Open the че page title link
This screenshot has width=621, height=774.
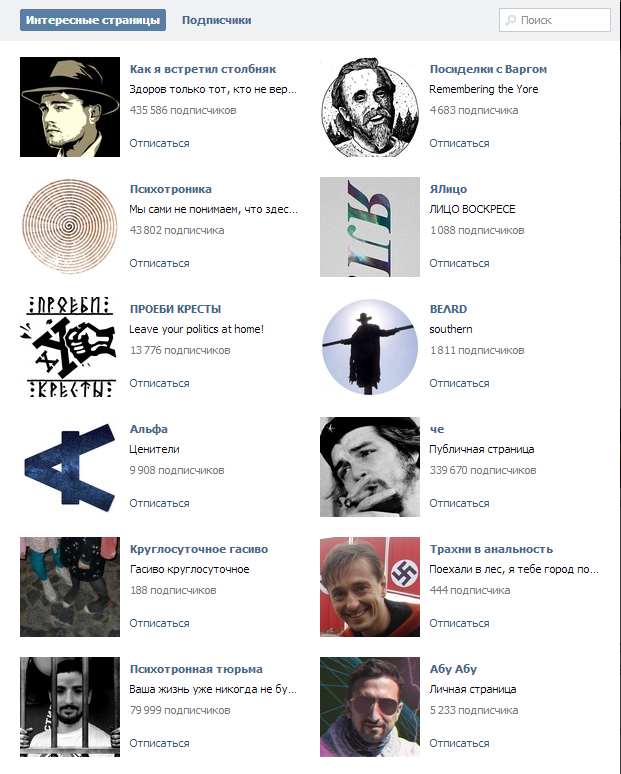pyautogui.click(x=437, y=429)
